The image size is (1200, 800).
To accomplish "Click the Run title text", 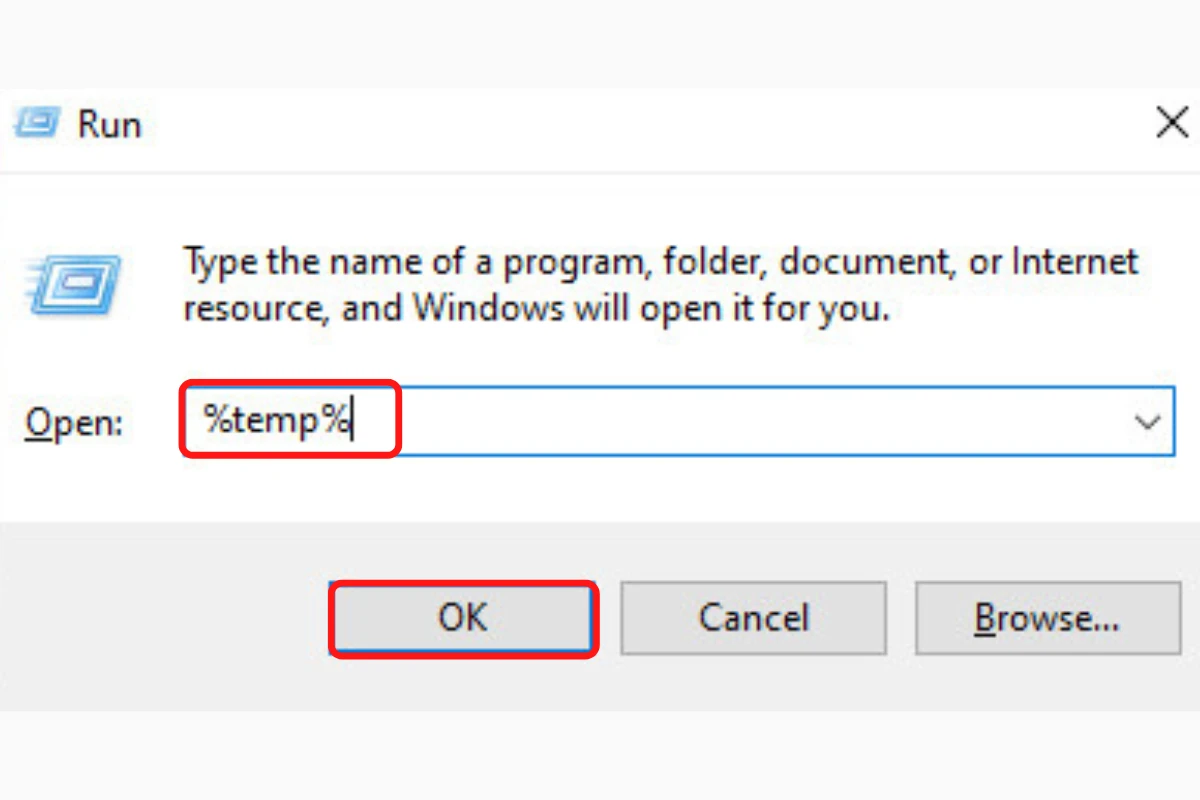I will (x=110, y=124).
